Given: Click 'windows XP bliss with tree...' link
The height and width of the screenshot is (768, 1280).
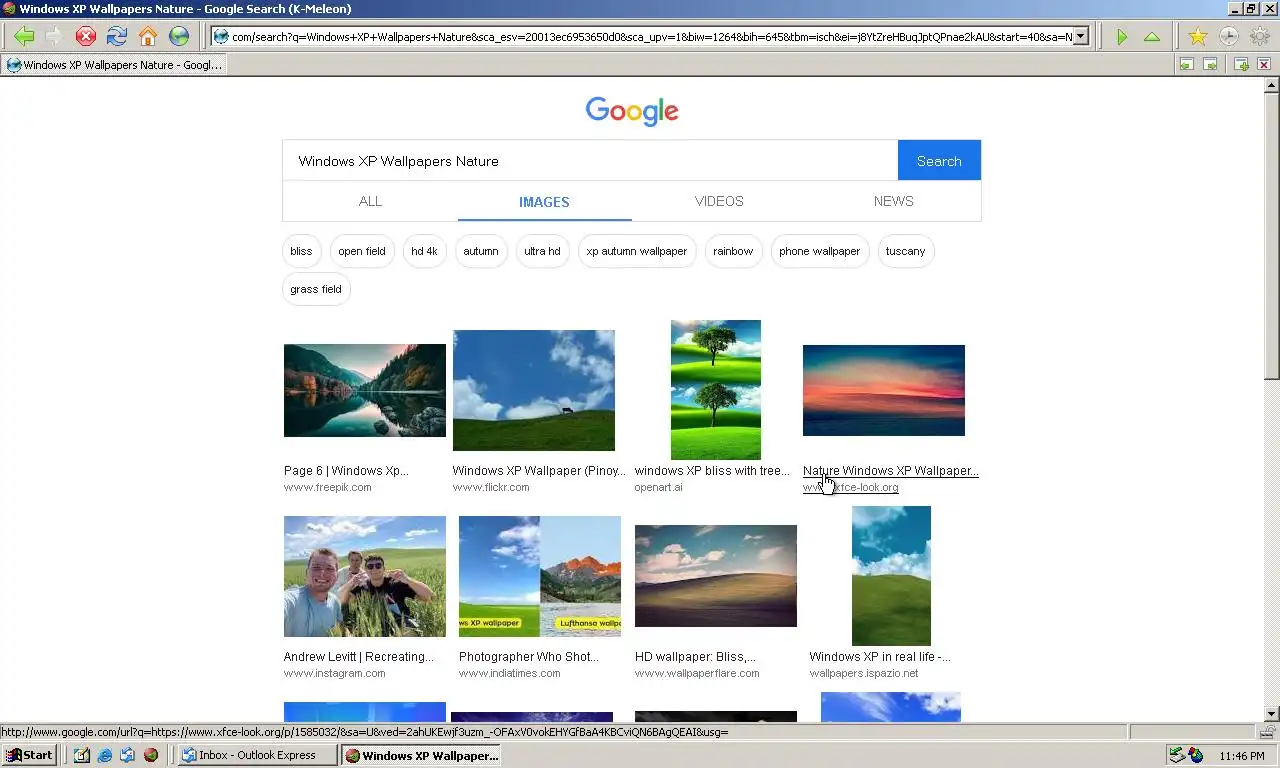Looking at the screenshot, I should point(712,471).
